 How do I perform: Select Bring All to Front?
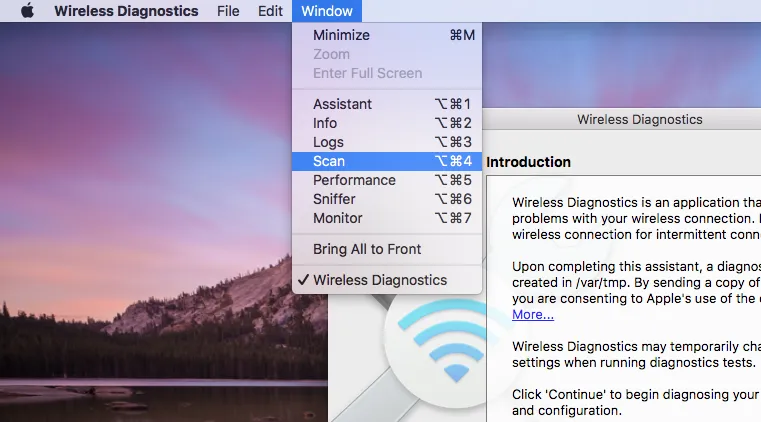click(x=367, y=249)
